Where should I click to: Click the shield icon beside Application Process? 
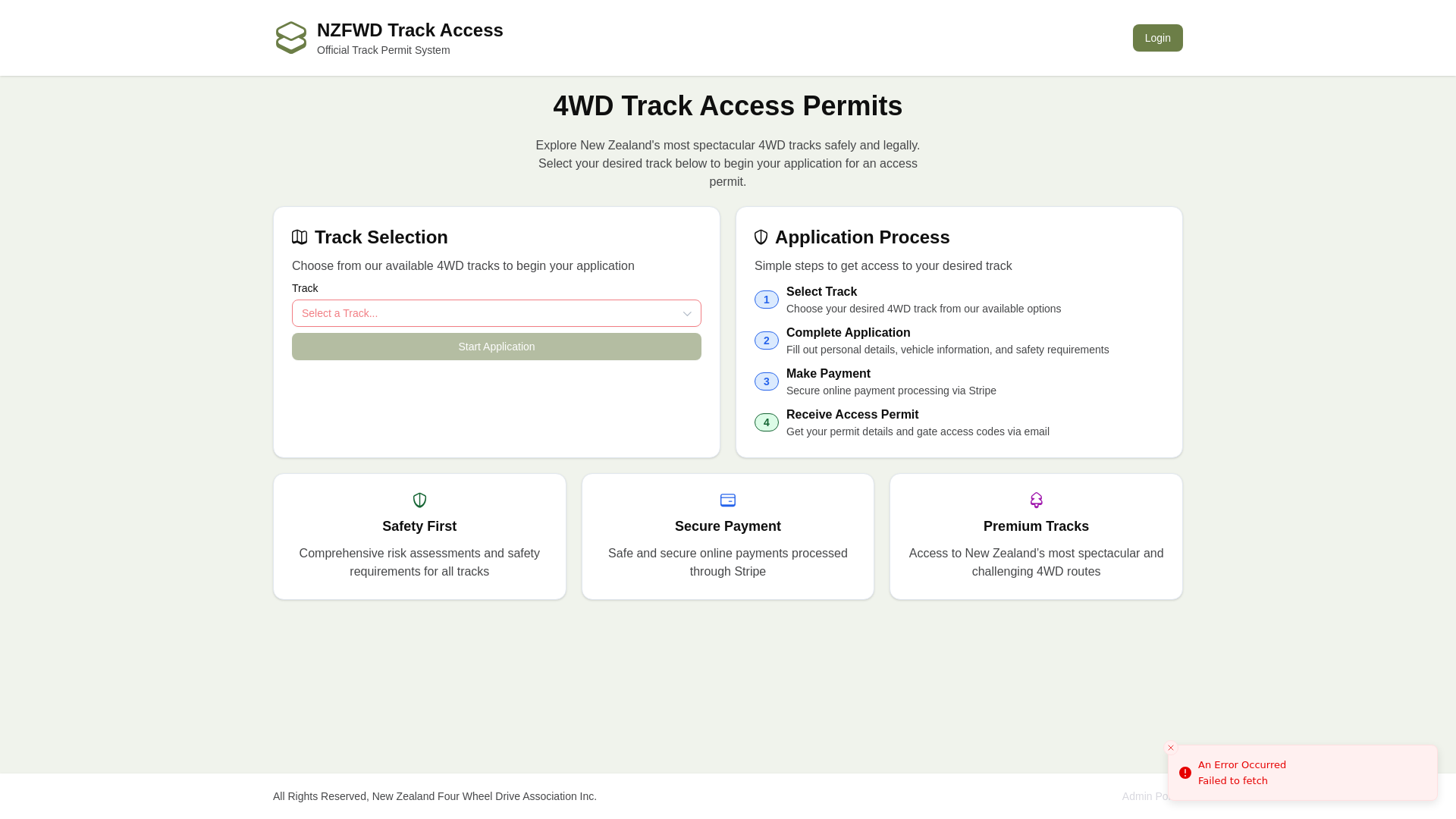point(761,237)
